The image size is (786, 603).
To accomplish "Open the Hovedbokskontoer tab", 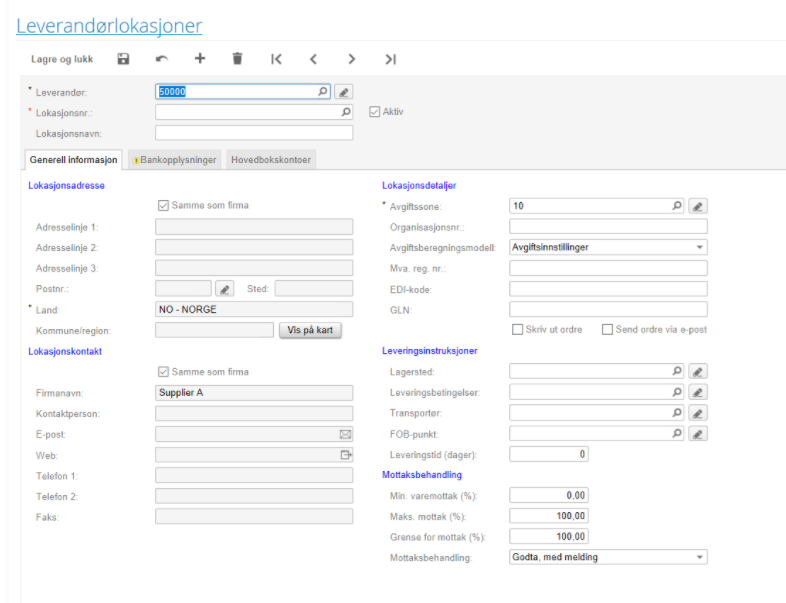I will click(x=271, y=160).
